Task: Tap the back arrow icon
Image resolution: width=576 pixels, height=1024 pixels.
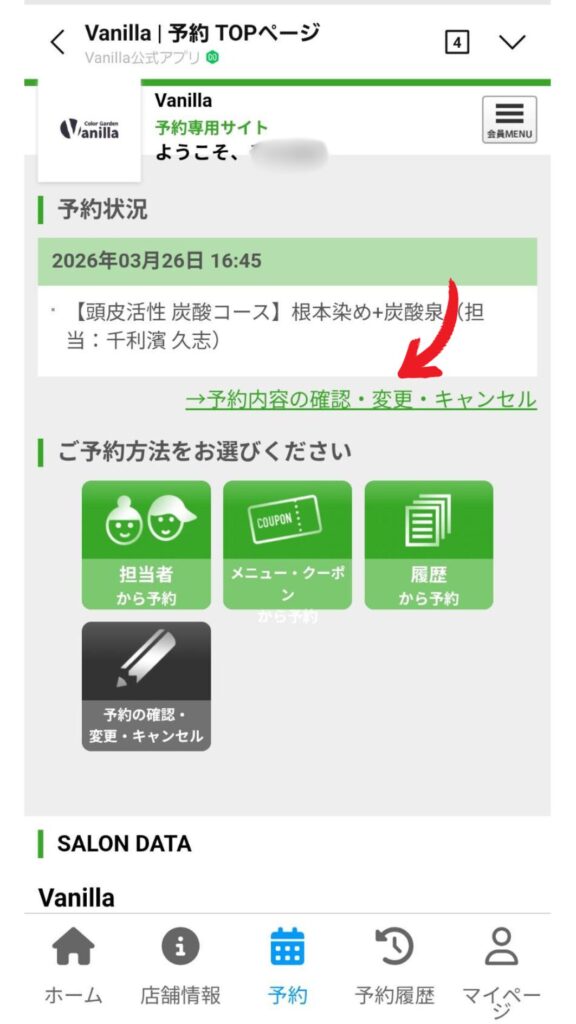Action: pos(57,42)
